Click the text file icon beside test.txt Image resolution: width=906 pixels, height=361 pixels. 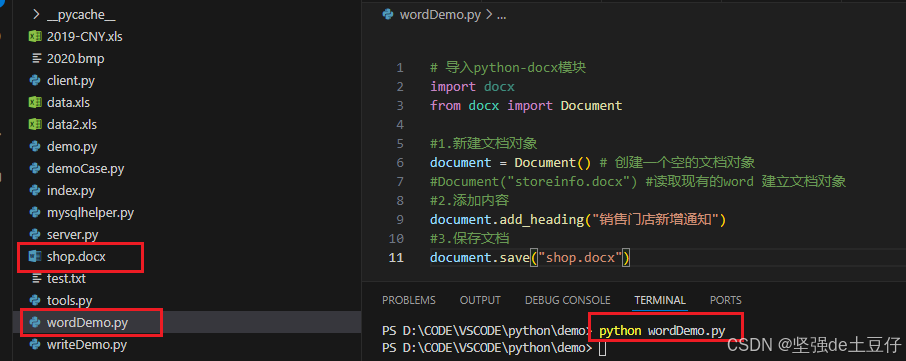36,278
